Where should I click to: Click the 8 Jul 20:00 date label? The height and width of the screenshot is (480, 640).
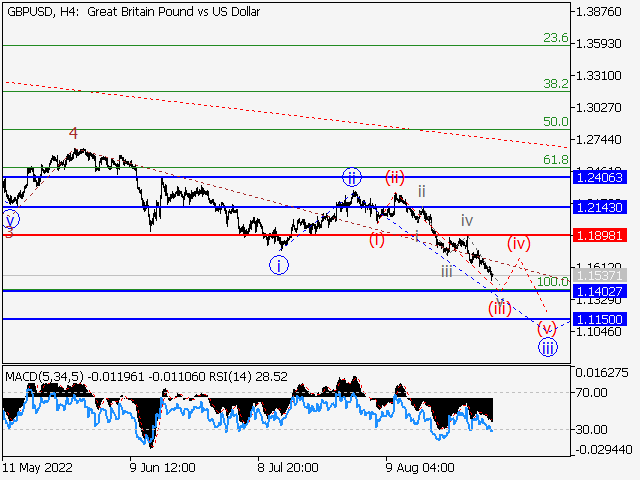(x=288, y=467)
